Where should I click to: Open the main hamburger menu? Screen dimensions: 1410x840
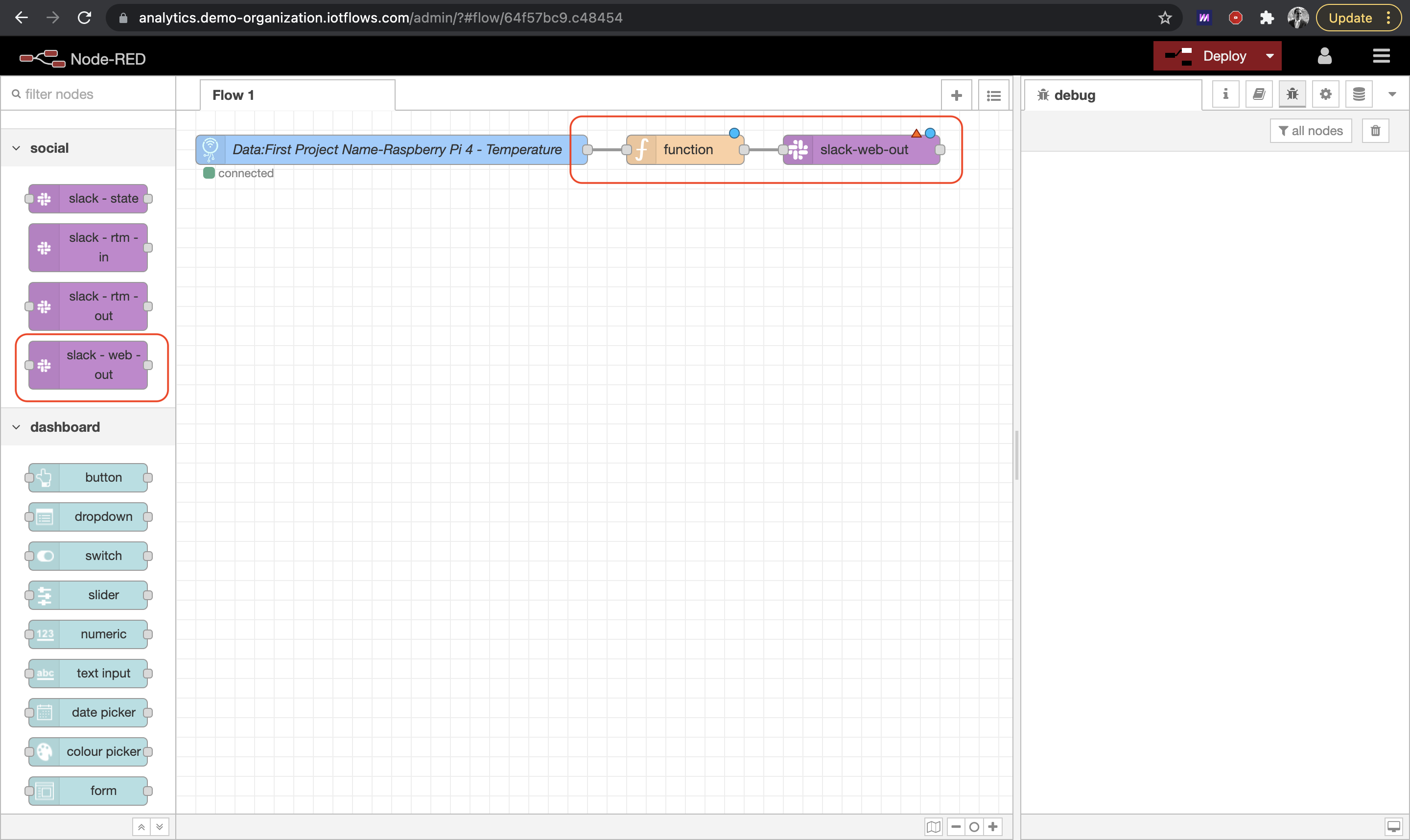point(1381,56)
